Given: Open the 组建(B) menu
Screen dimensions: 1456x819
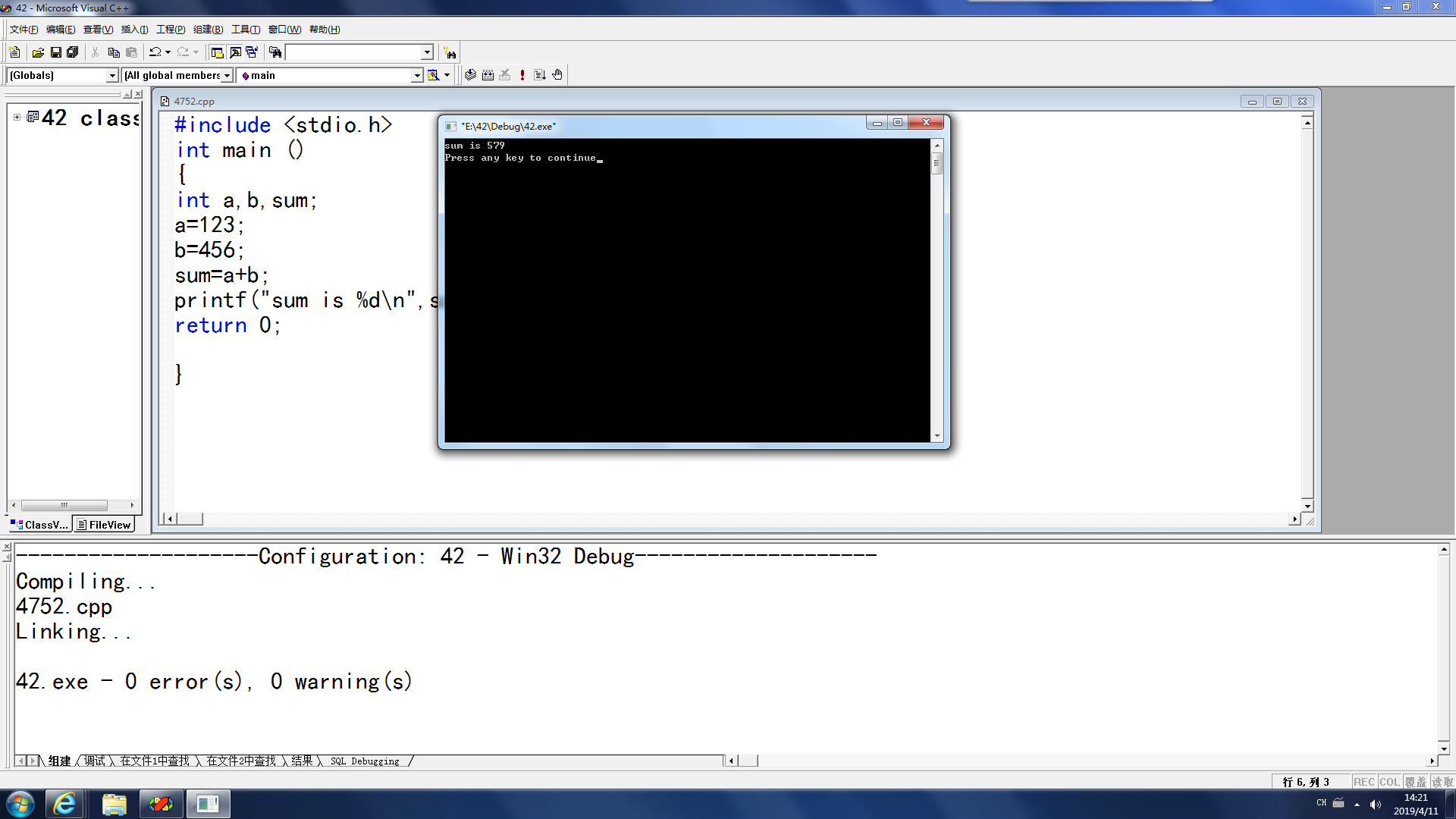Looking at the screenshot, I should click(208, 30).
